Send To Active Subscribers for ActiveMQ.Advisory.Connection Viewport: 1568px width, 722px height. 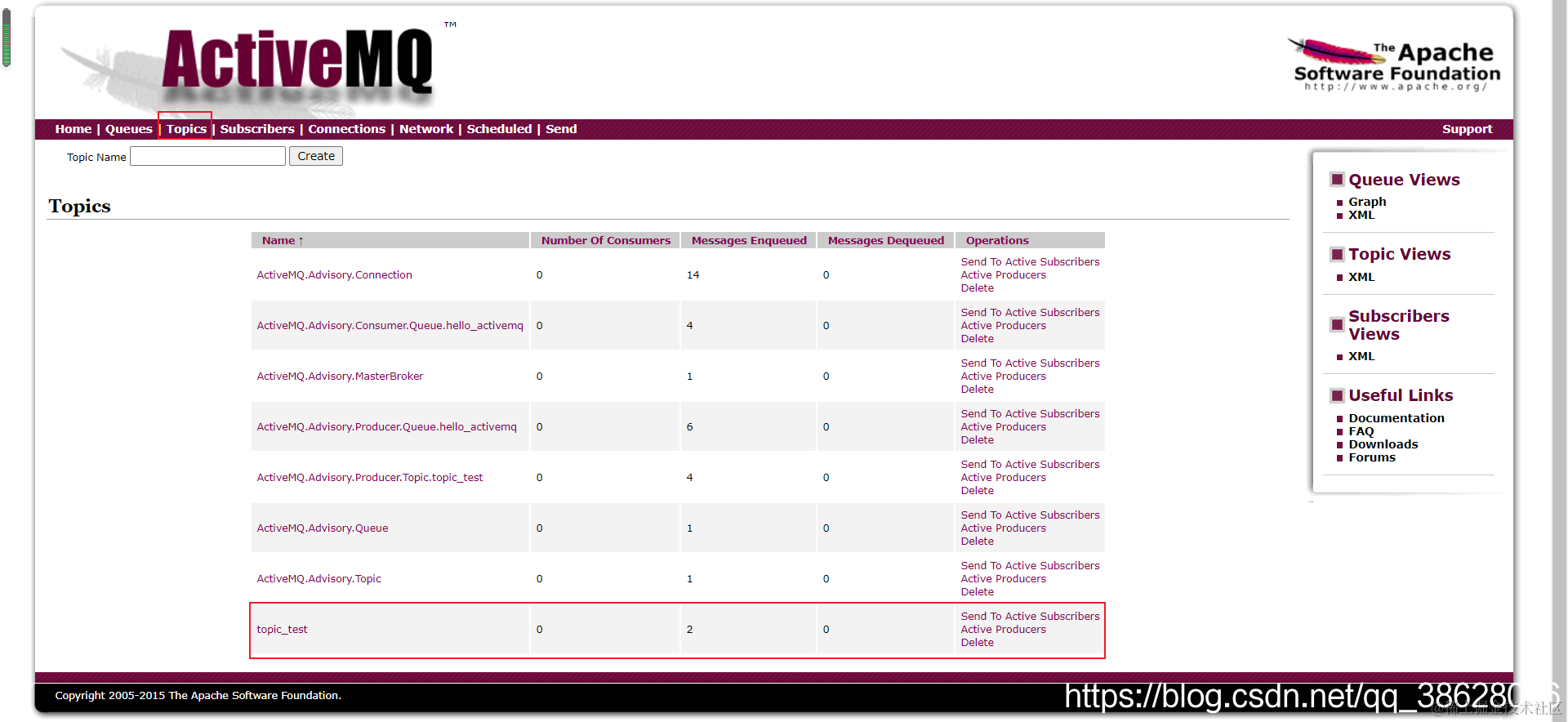tap(1030, 262)
